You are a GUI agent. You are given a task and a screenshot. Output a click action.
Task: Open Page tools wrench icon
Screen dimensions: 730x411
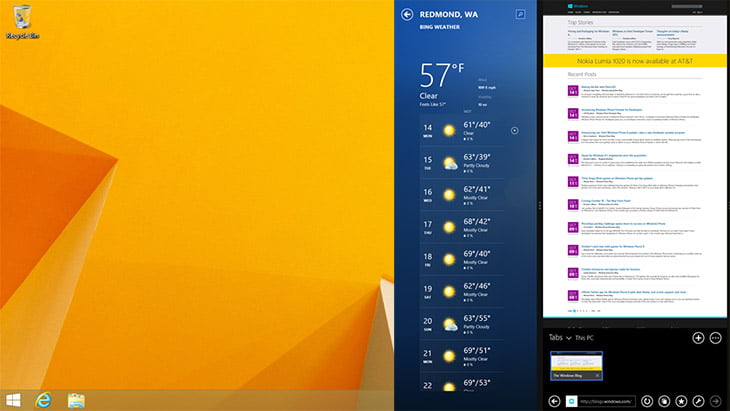coord(698,401)
